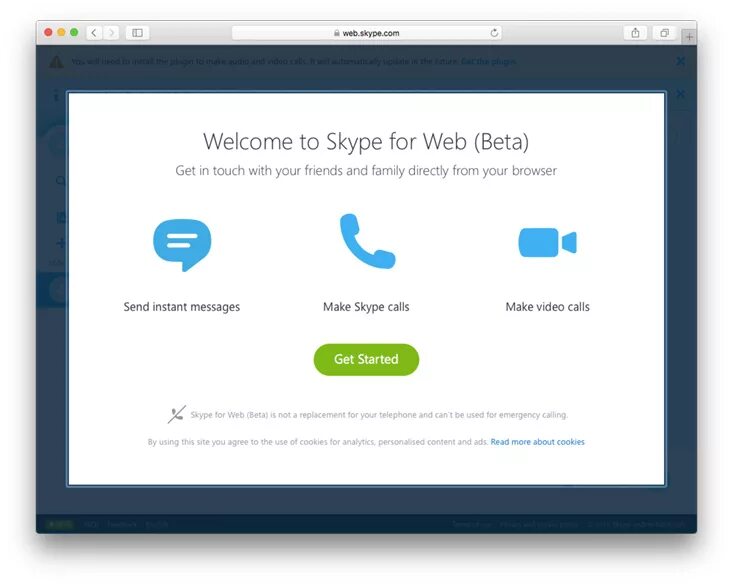
Task: Click the Send instant messages label
Action: pyautogui.click(x=182, y=307)
